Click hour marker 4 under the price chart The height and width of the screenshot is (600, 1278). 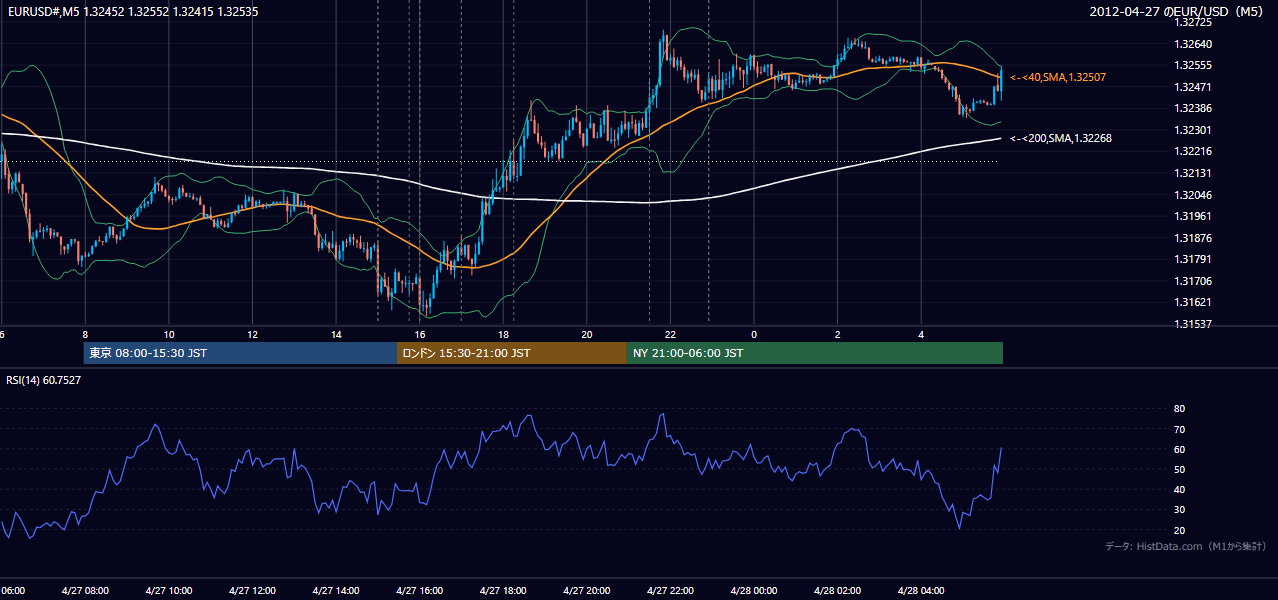point(921,334)
